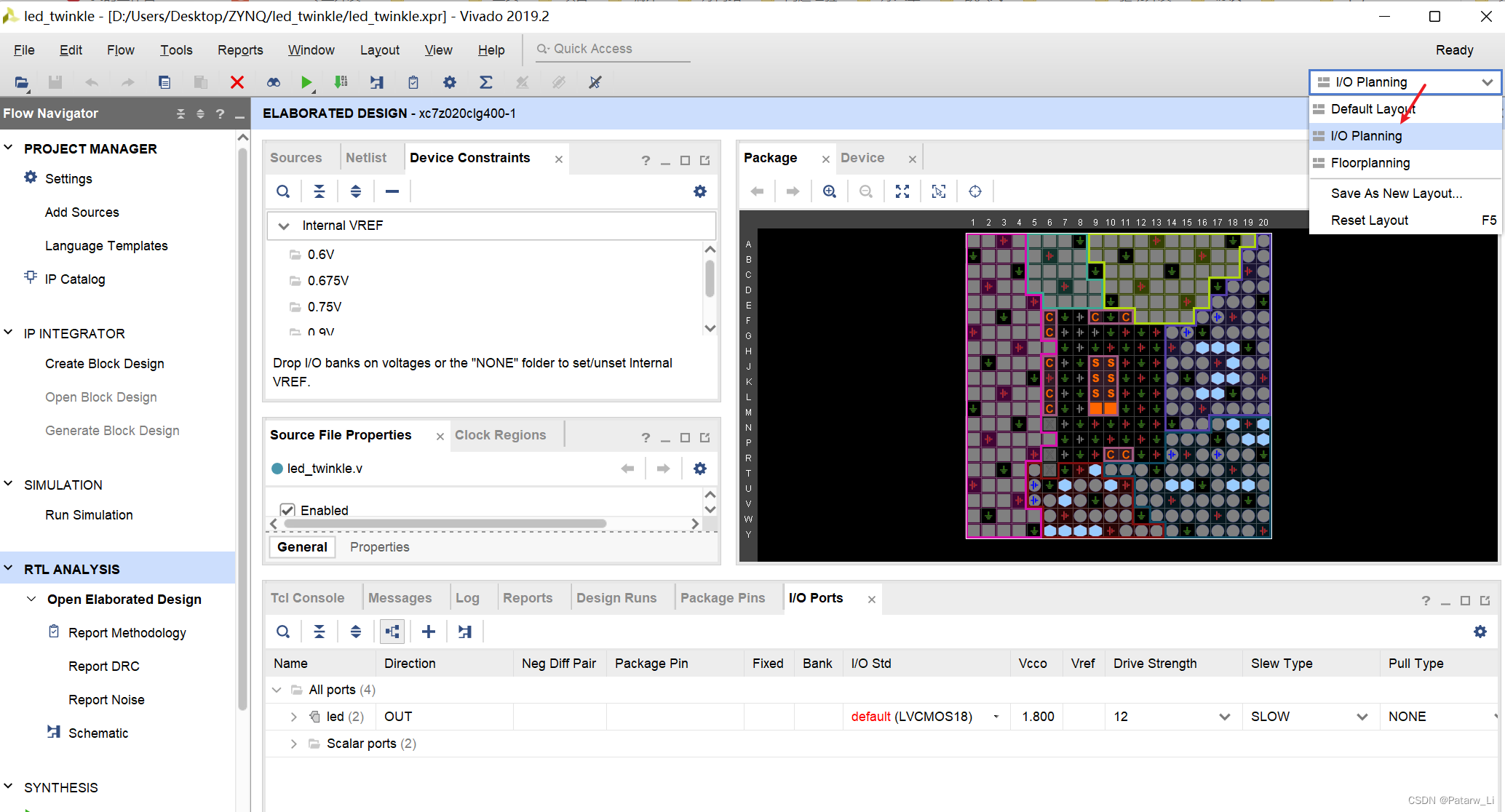Open Device Constraints settings gear
This screenshot has width=1505, height=812.
tap(699, 191)
